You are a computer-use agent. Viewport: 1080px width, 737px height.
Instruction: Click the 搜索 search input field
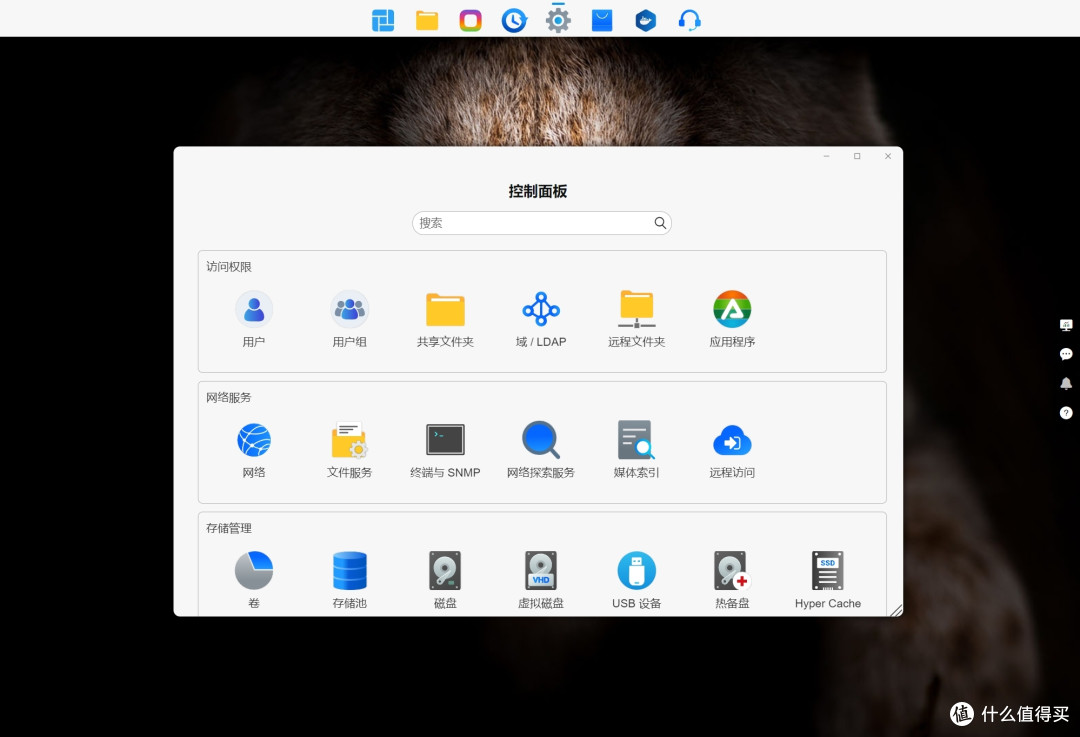541,223
